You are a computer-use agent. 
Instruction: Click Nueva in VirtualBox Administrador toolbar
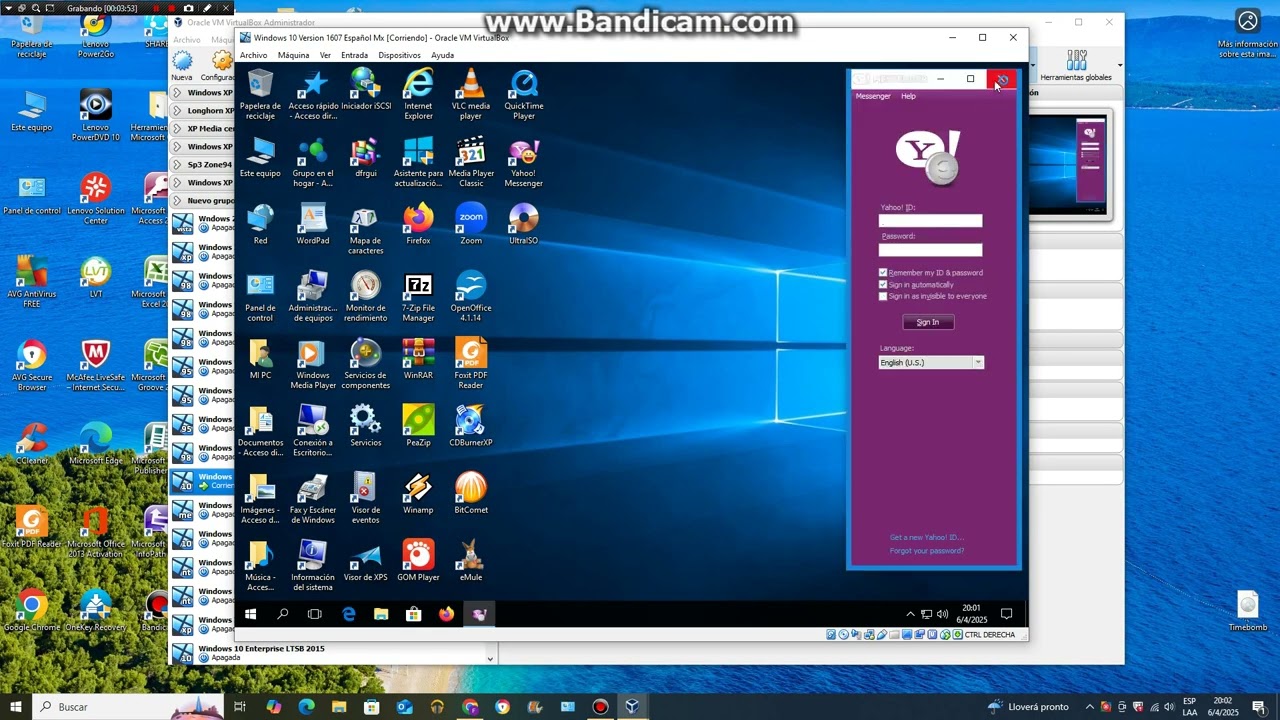tap(182, 66)
